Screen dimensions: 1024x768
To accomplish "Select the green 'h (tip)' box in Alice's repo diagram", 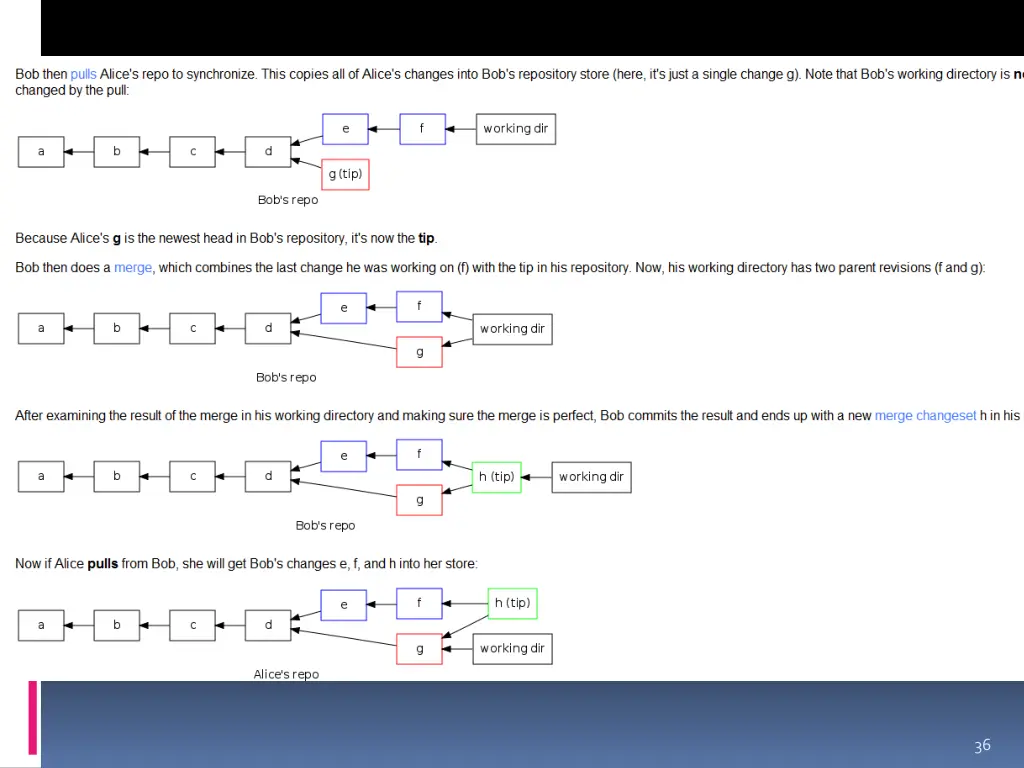I will pos(513,603).
